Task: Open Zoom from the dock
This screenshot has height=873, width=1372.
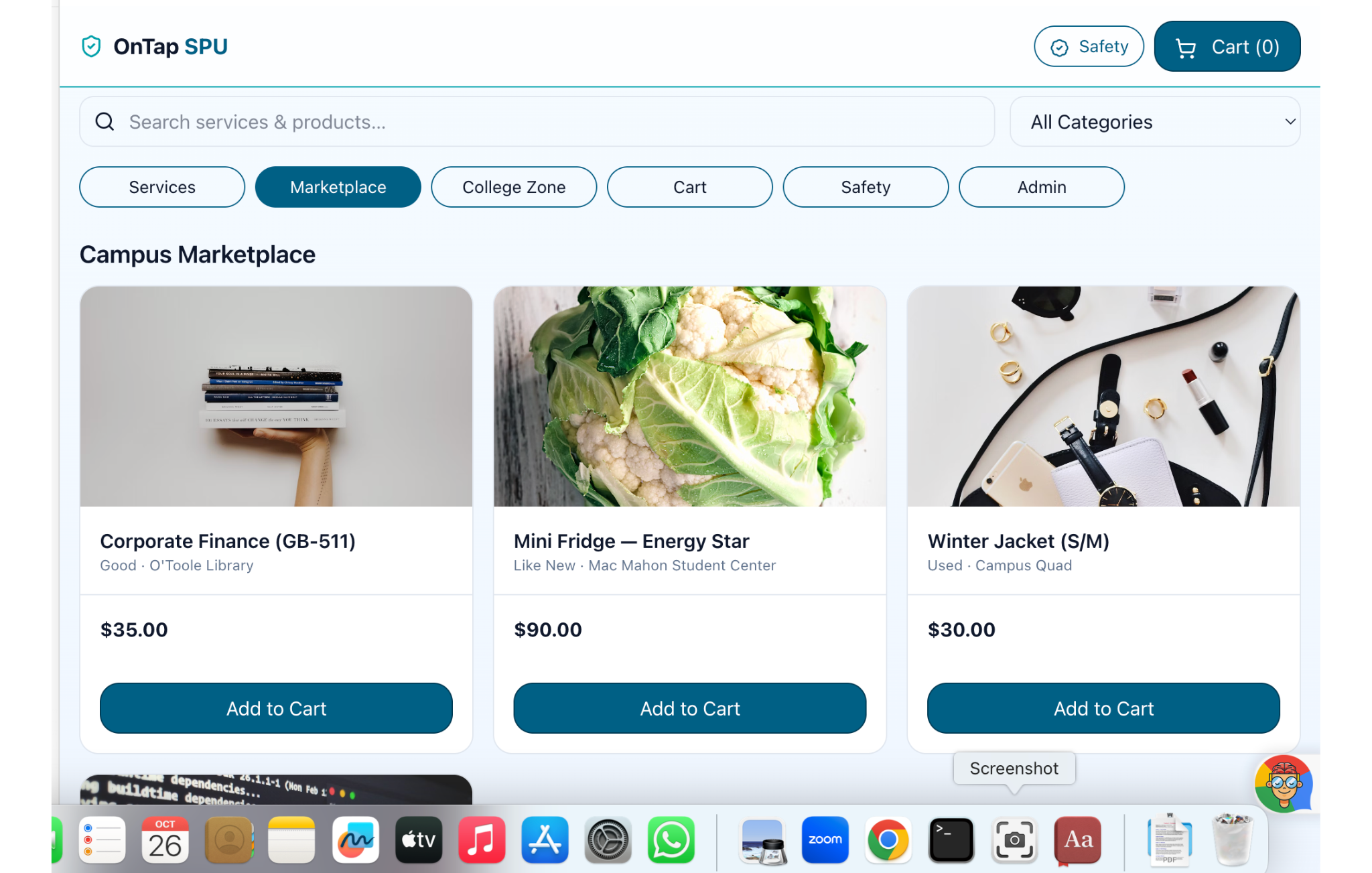Action: [x=825, y=840]
